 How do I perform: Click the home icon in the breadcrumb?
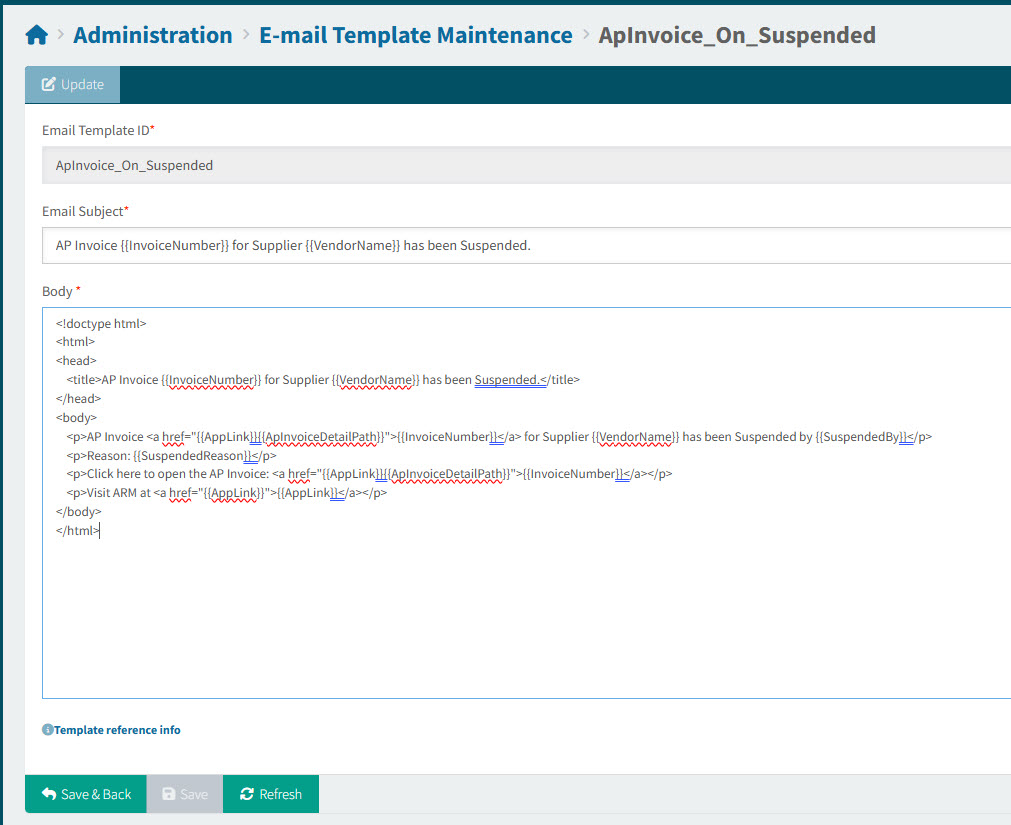36,33
